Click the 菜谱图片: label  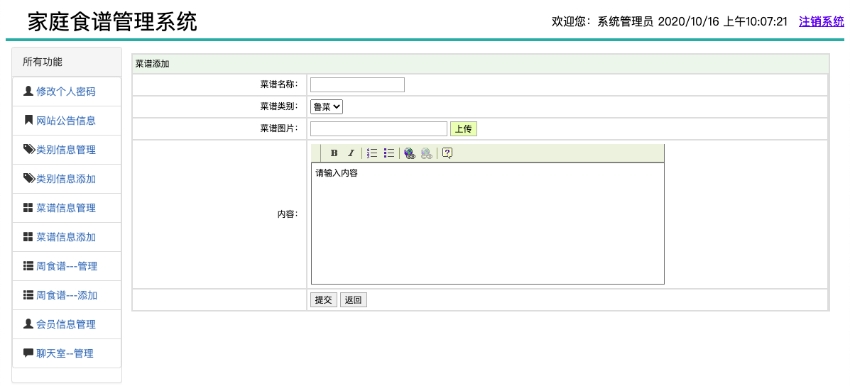(x=279, y=128)
